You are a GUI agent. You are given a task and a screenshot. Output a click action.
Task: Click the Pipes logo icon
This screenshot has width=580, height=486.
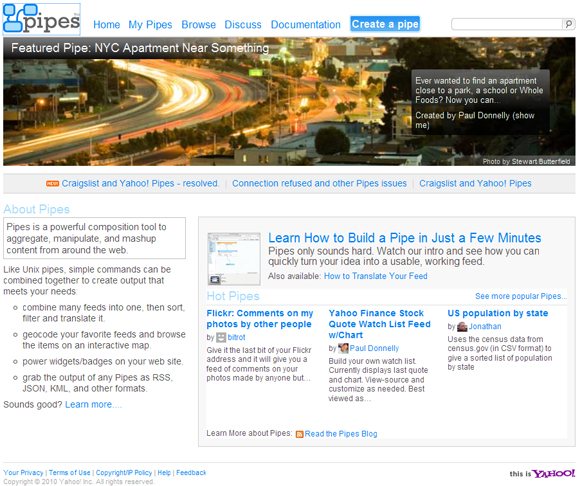[x=41, y=19]
